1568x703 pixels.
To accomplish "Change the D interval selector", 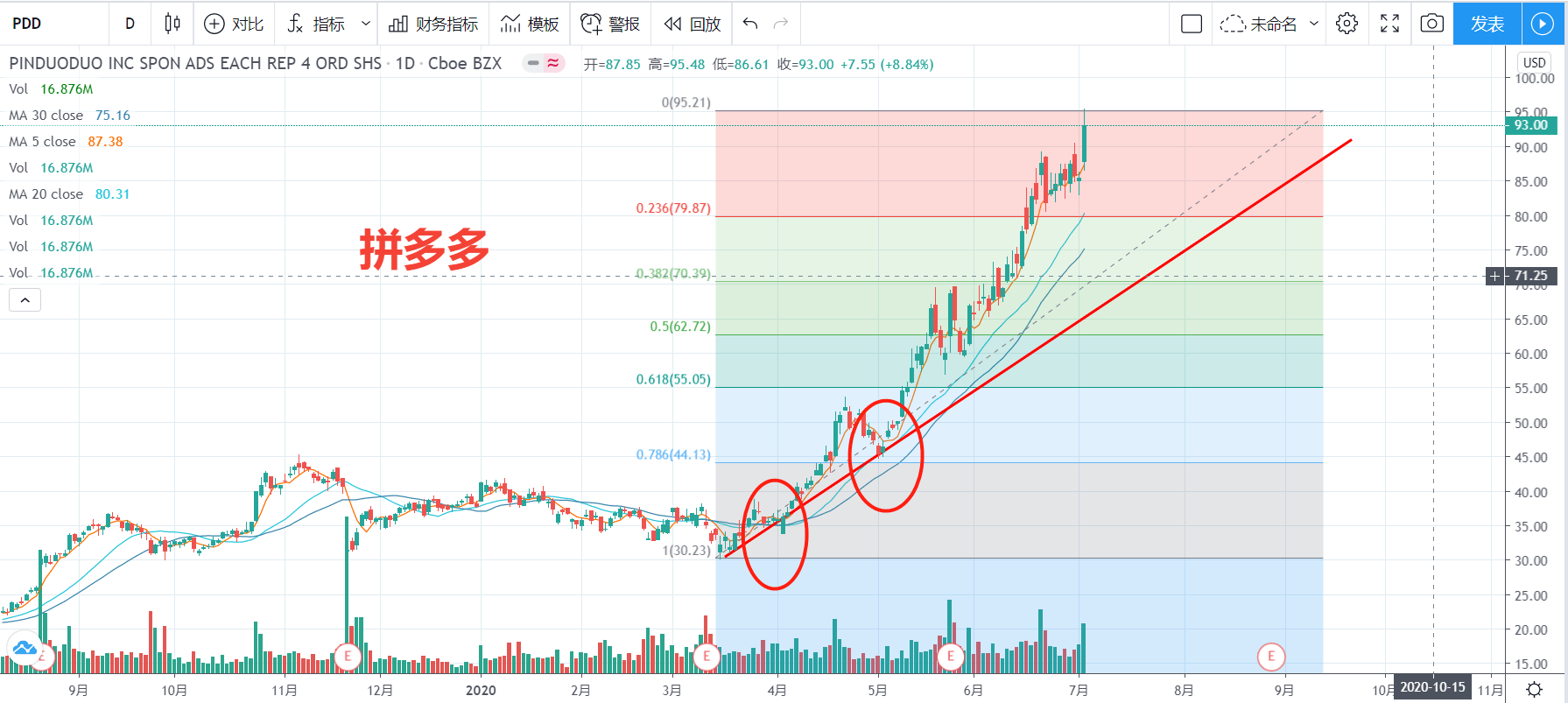I will [130, 24].
